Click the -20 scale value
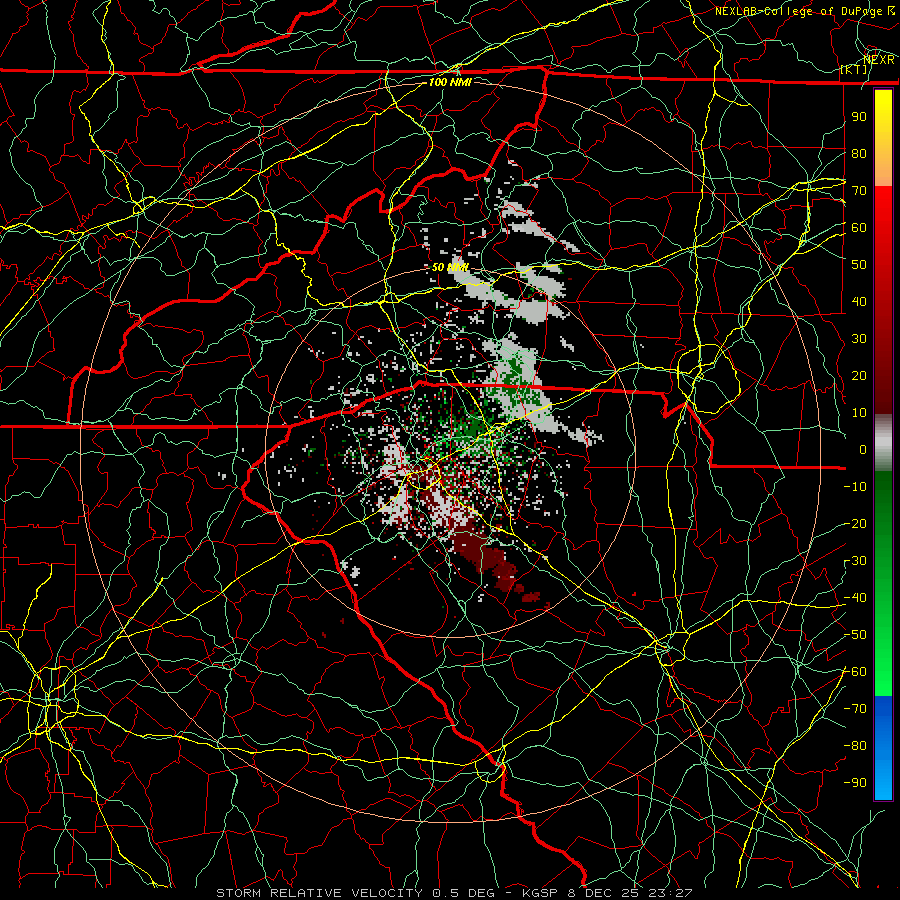The width and height of the screenshot is (900, 900). coord(855,523)
